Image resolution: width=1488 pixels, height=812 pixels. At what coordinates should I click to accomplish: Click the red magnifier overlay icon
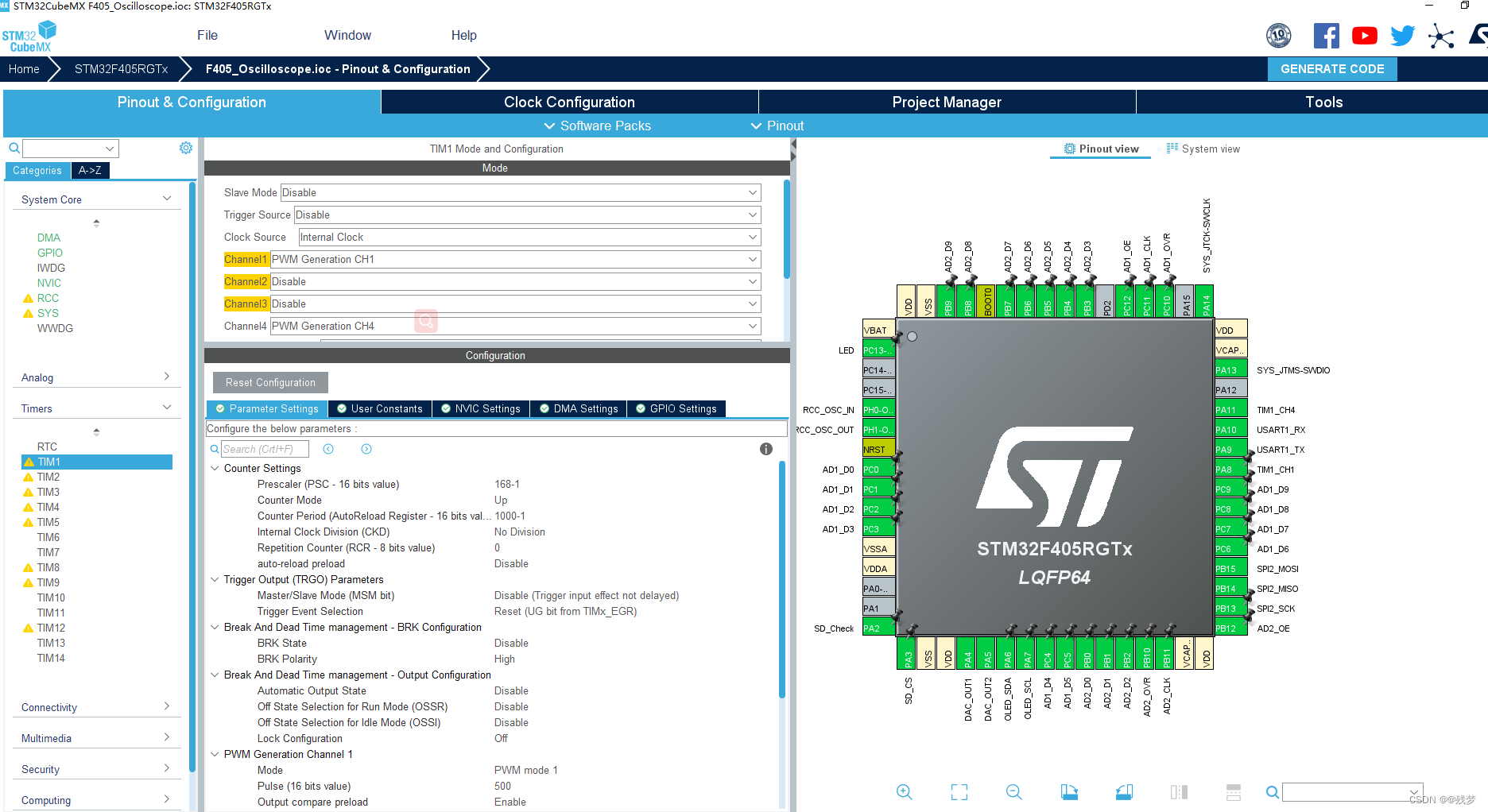(x=426, y=321)
